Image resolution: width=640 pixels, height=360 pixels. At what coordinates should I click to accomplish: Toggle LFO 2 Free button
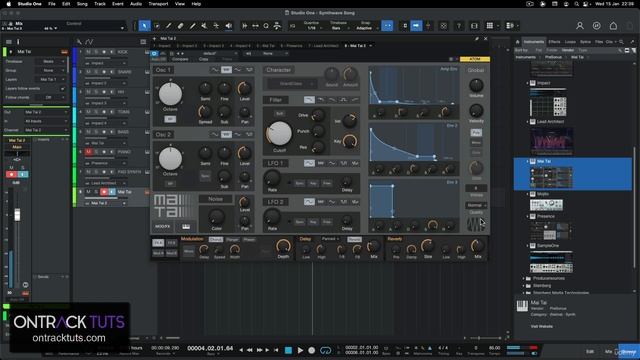coord(327,222)
